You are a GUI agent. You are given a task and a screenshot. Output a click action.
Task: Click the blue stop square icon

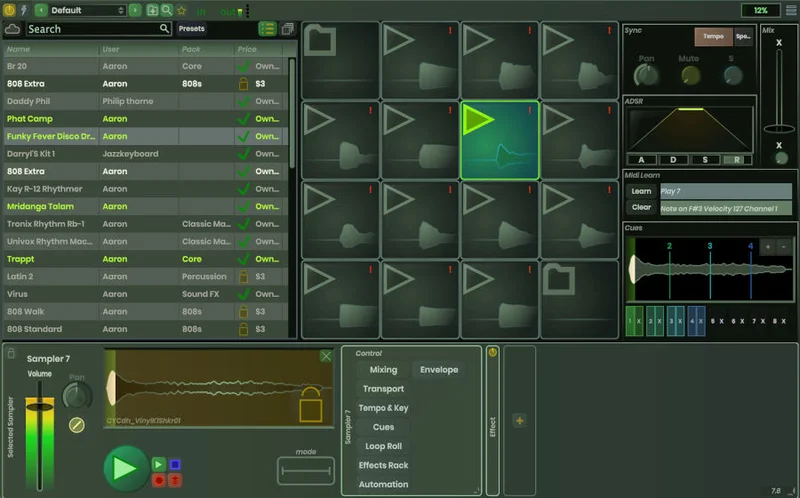[175, 464]
